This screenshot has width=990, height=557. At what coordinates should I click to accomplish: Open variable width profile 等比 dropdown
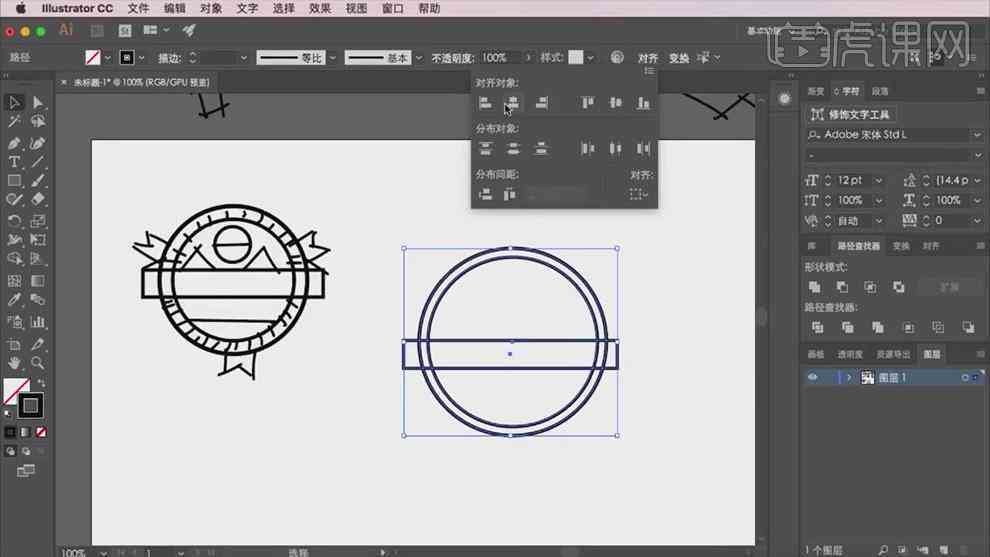pyautogui.click(x=333, y=58)
